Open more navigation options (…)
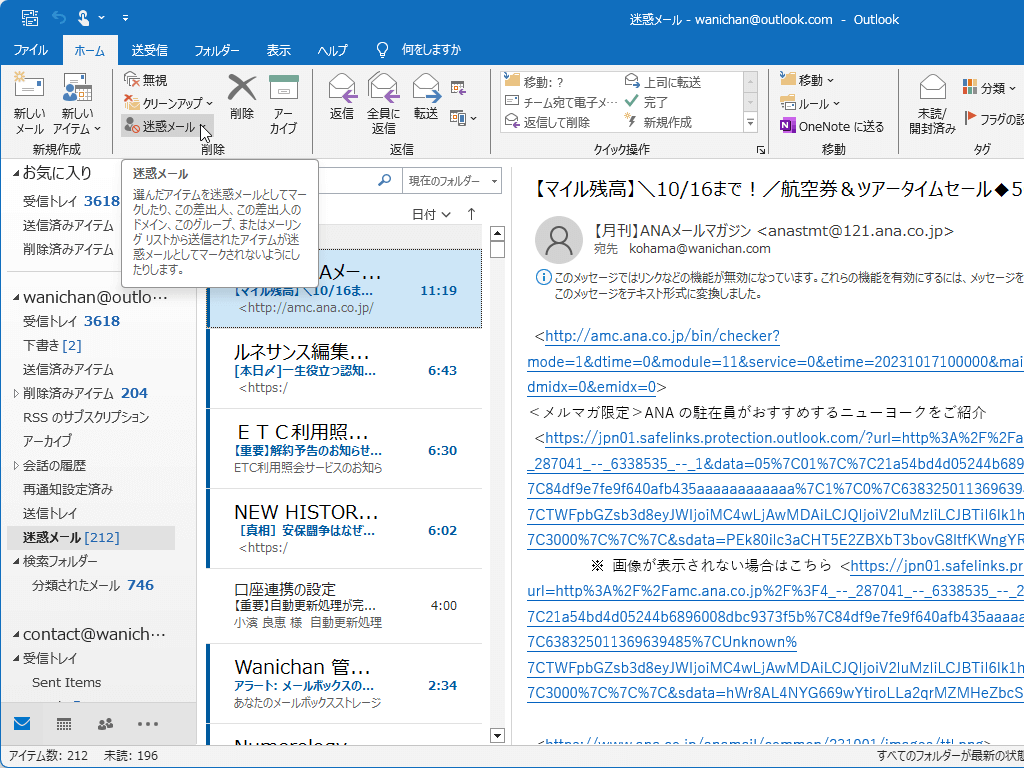This screenshot has height=768, width=1024. [148, 724]
